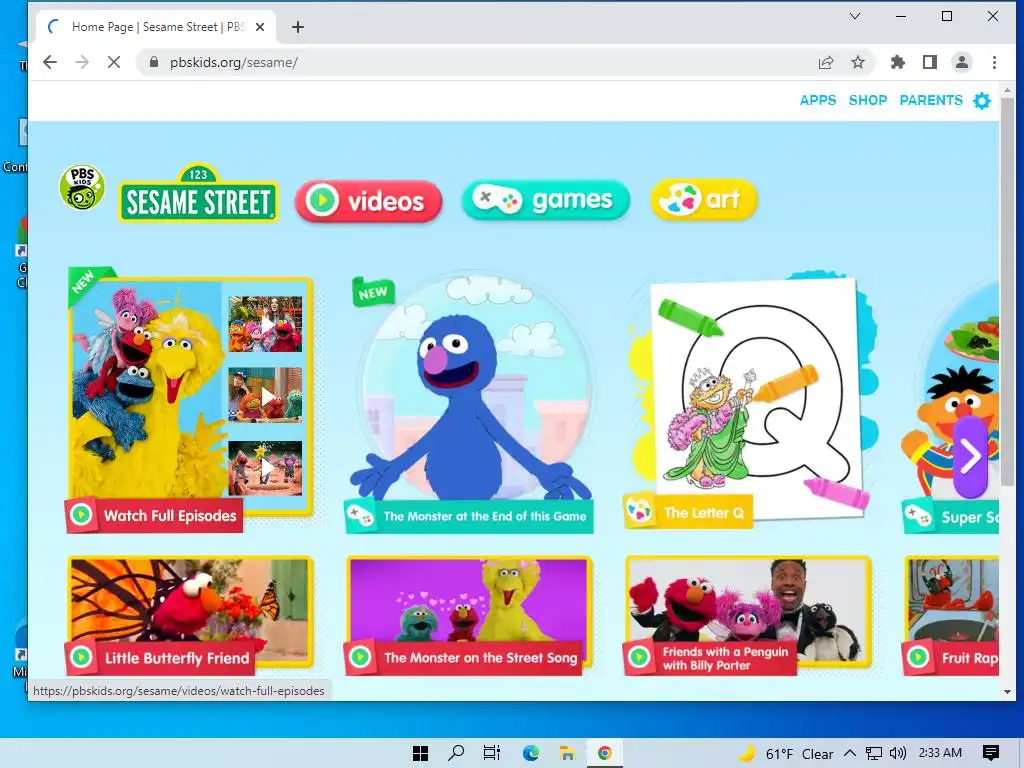Bookmark this page with star icon

tap(857, 62)
